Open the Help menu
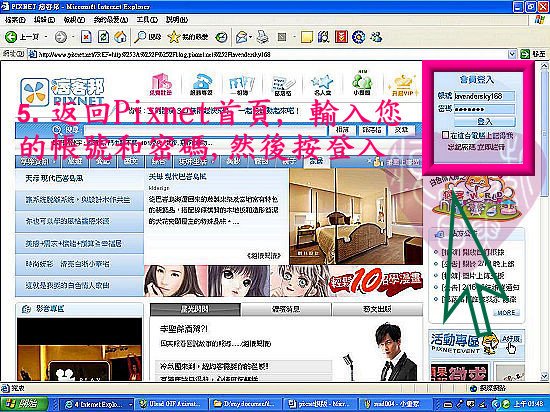The height and width of the screenshot is (412, 550). tap(176, 20)
